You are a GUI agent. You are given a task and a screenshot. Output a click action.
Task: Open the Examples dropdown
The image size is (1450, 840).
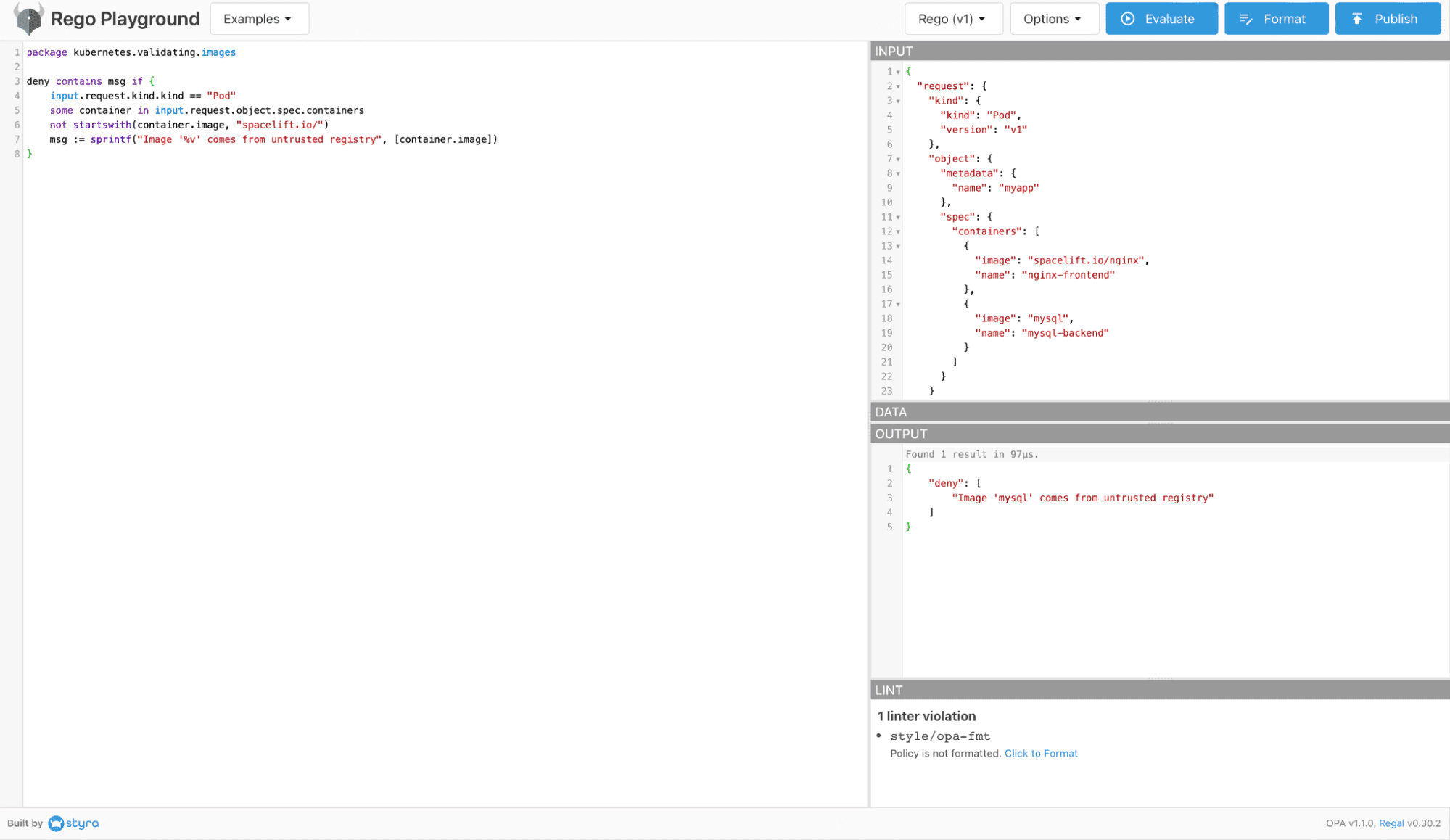[259, 19]
